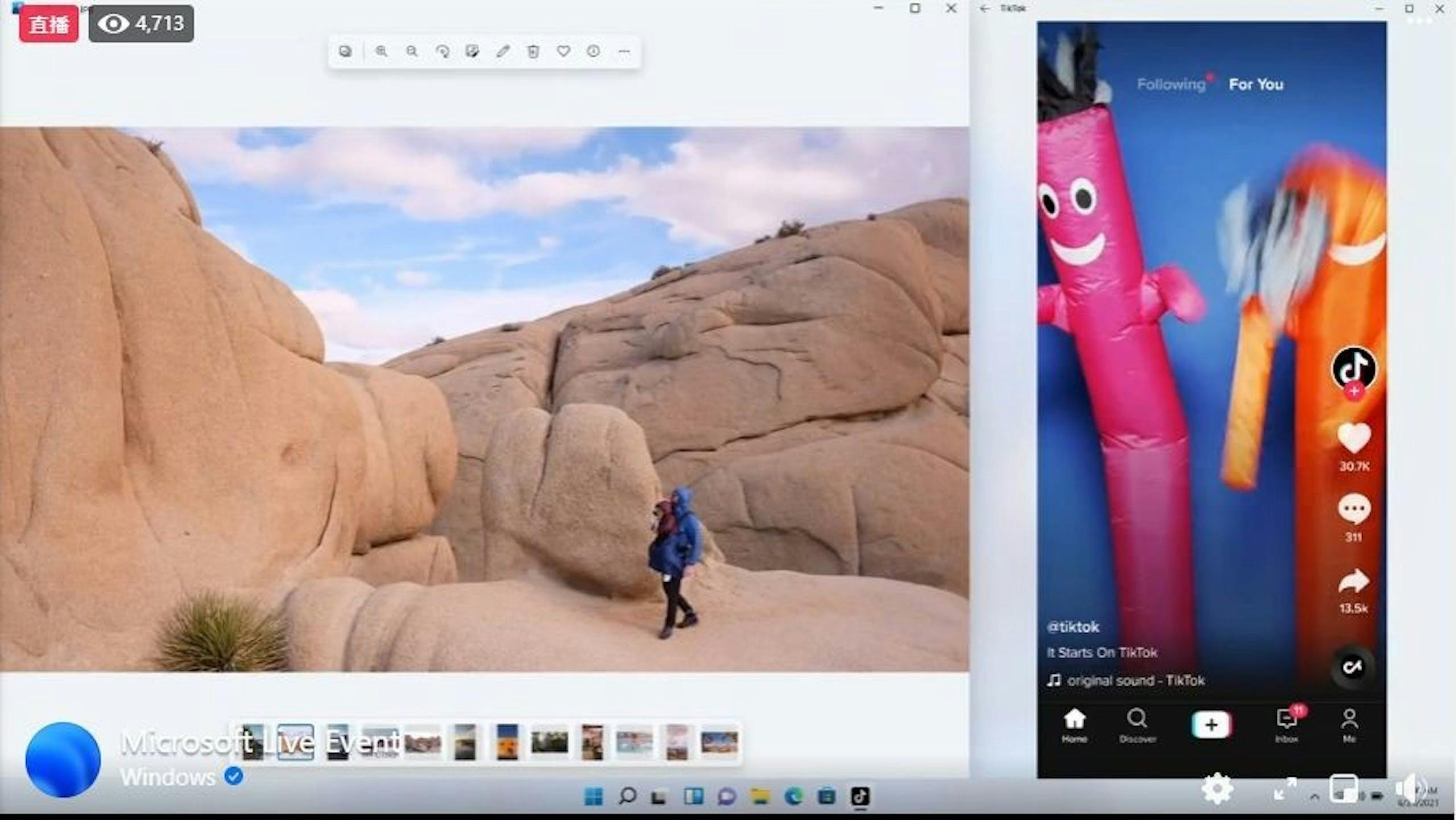Select the draw pencil tool
Viewport: 1456px width, 820px height.
[x=502, y=51]
